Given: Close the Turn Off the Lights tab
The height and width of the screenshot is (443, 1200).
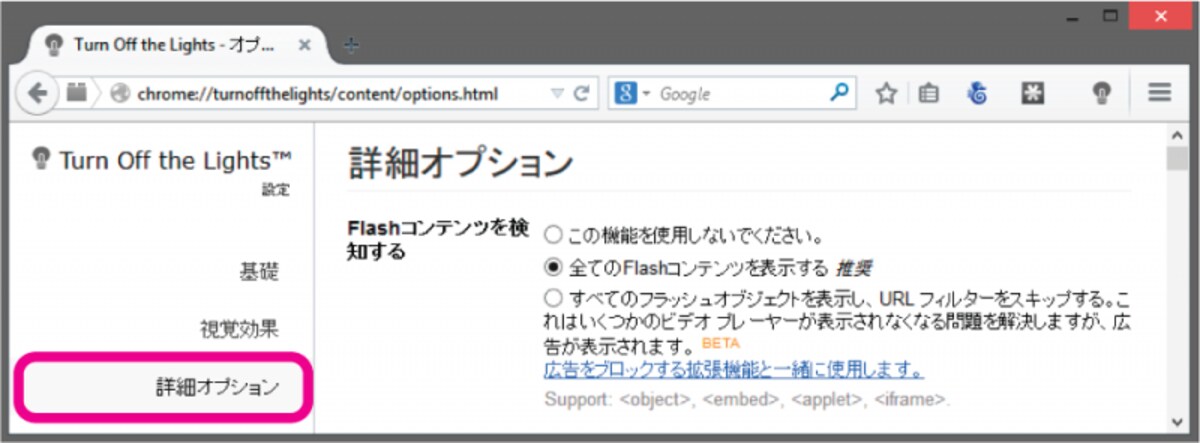Looking at the screenshot, I should tap(304, 45).
